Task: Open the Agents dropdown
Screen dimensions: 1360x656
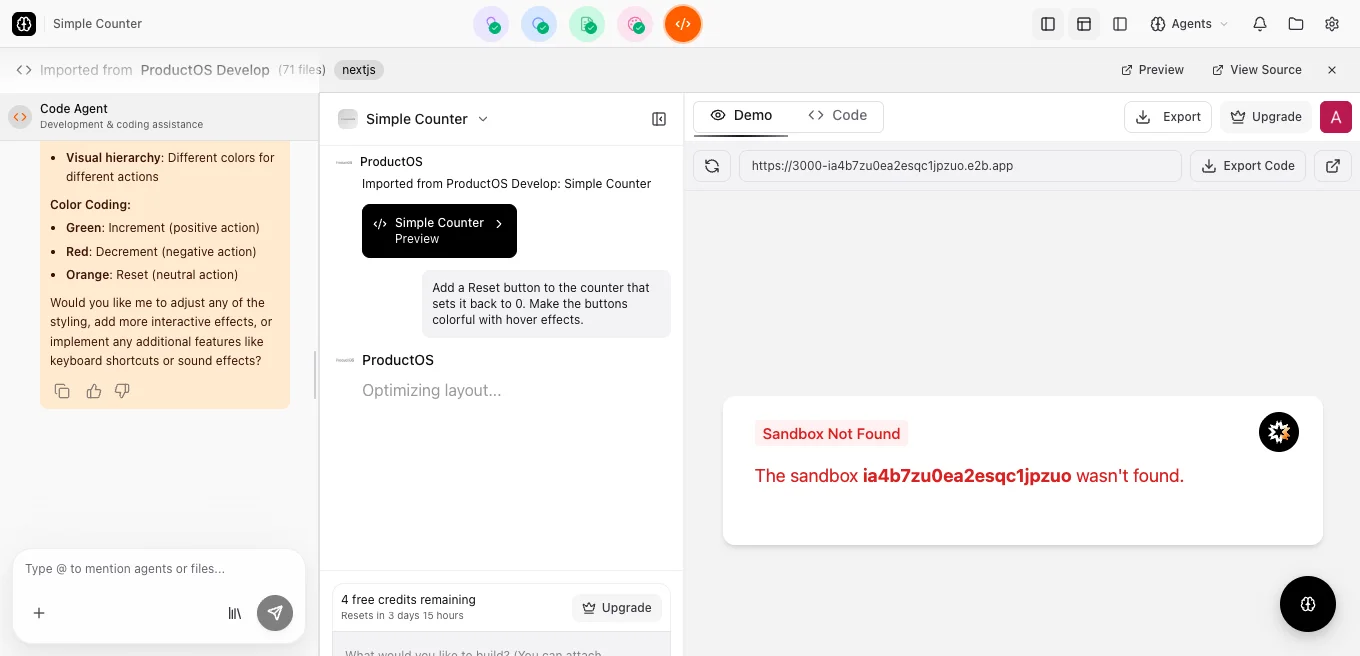Action: (1189, 24)
